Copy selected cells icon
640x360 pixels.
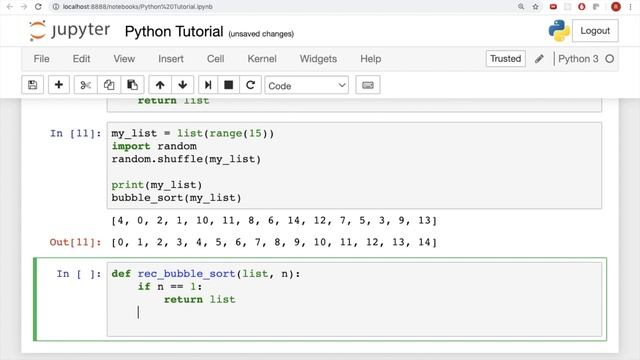pyautogui.click(x=109, y=85)
